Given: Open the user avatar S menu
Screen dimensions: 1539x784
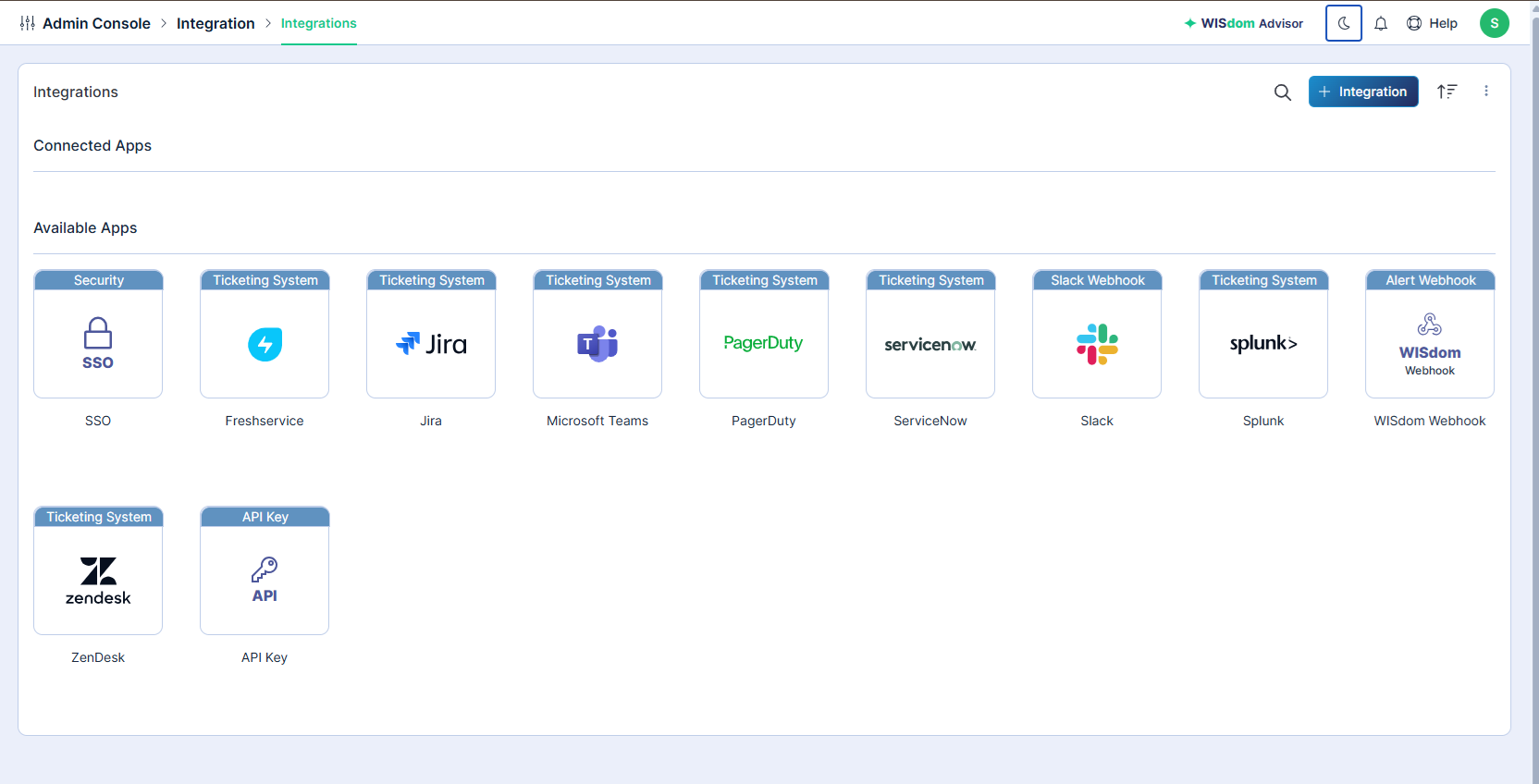Looking at the screenshot, I should (x=1495, y=23).
